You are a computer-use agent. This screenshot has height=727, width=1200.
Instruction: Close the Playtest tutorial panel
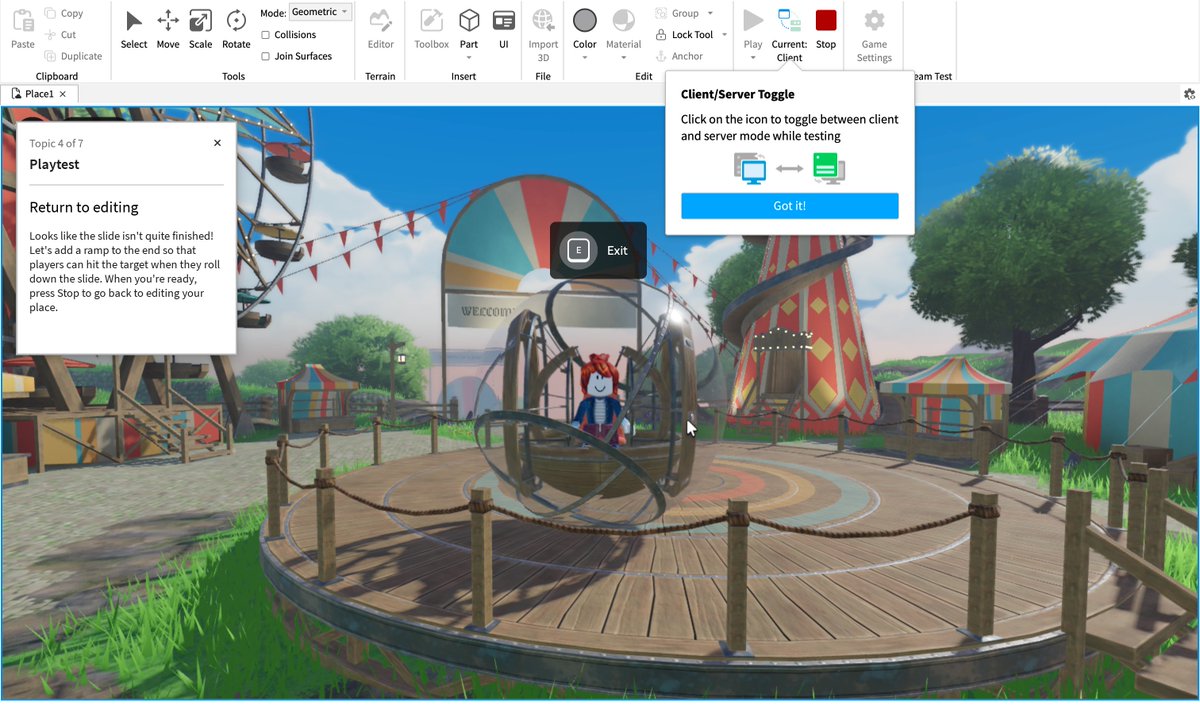[217, 143]
